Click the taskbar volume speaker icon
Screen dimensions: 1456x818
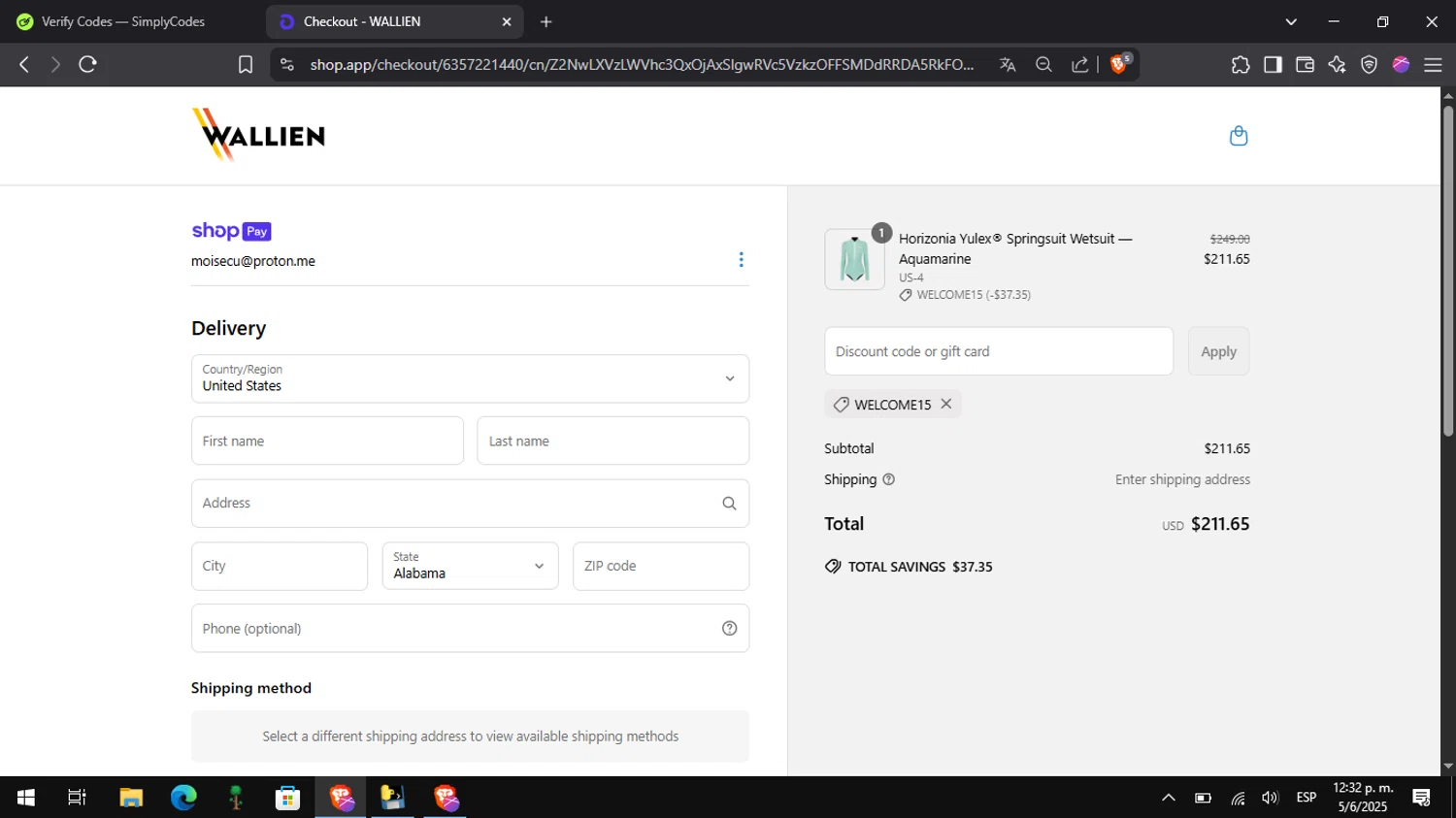(1270, 798)
